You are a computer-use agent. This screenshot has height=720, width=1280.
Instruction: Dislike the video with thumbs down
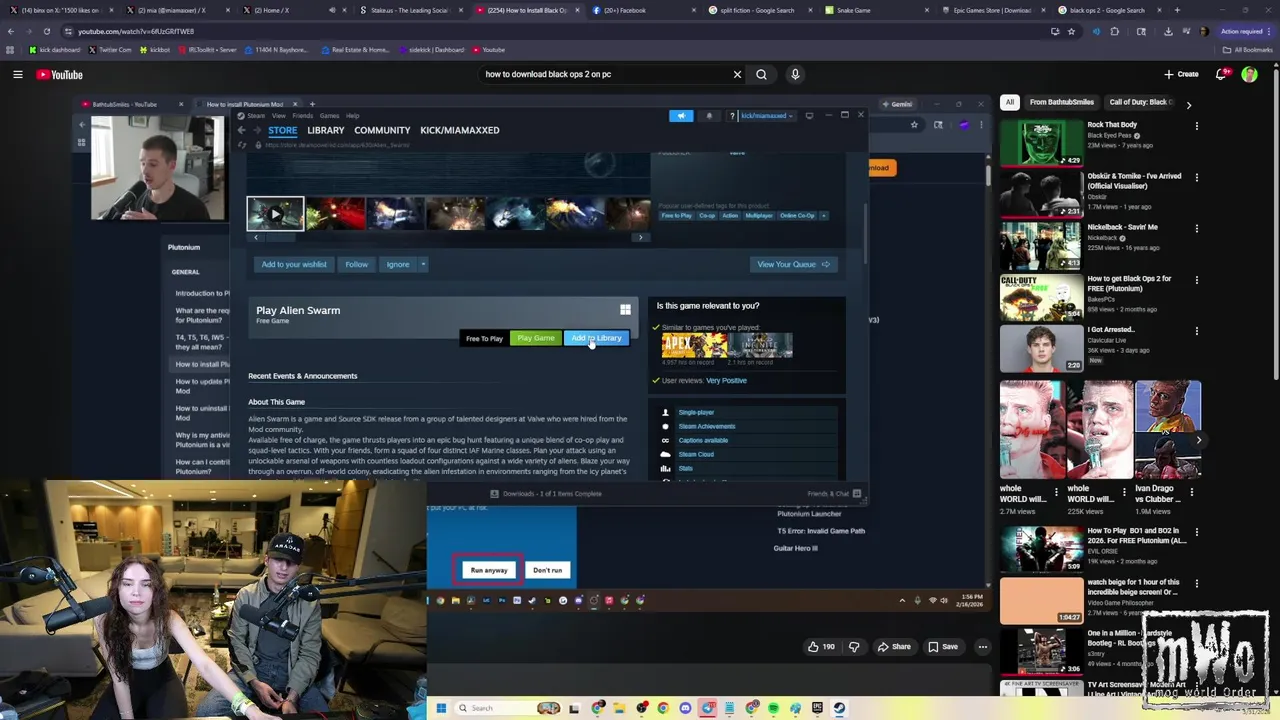pos(854,647)
